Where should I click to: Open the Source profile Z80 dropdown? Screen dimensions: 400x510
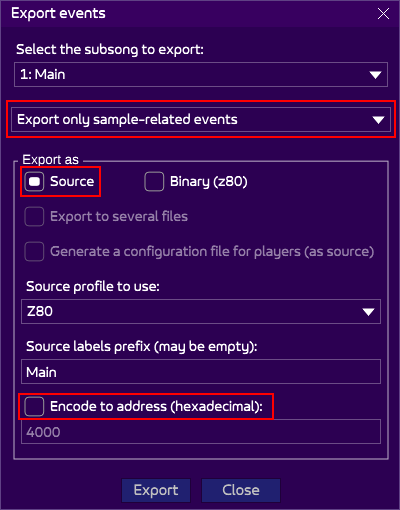[x=201, y=311]
